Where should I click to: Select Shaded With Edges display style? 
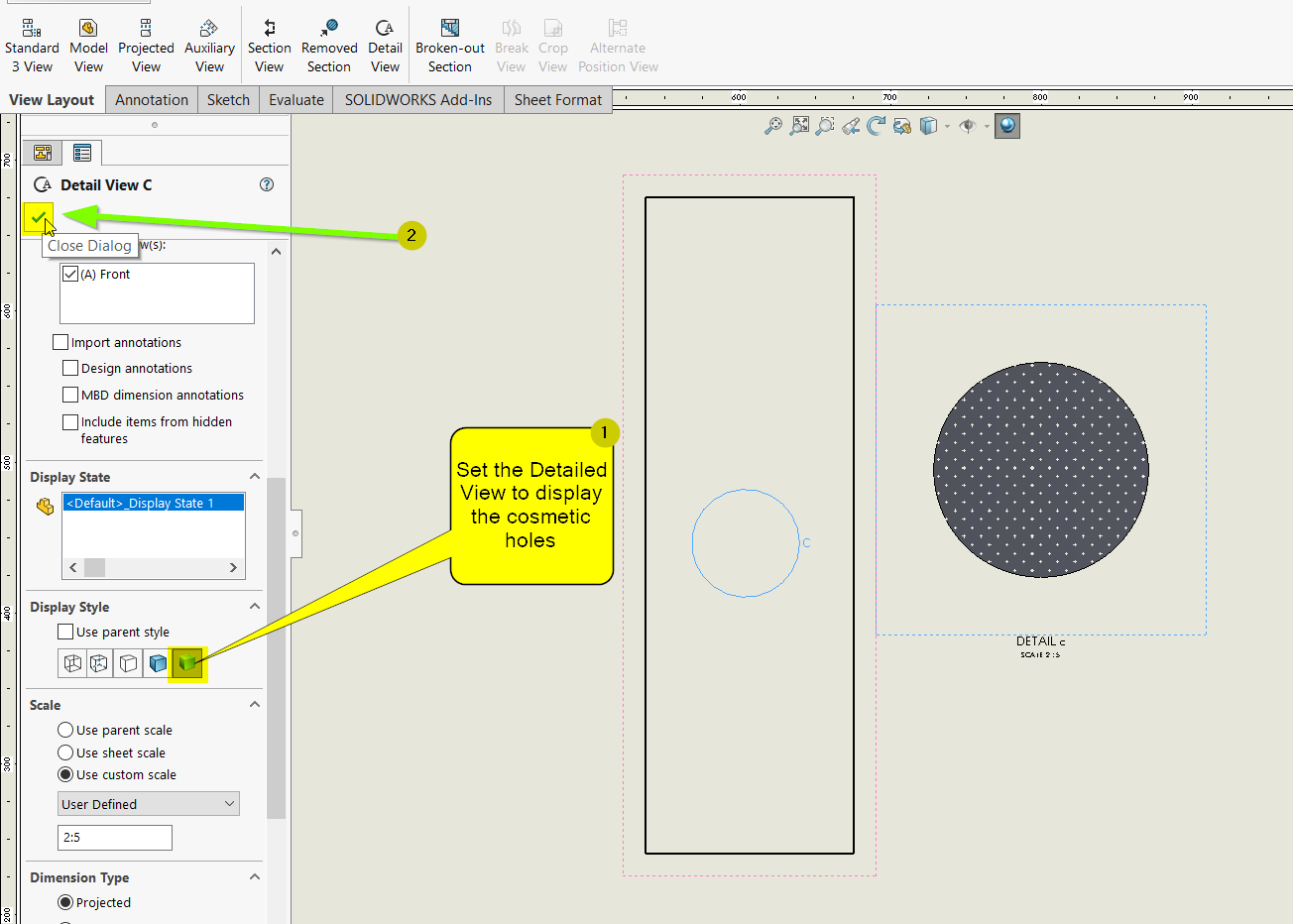[159, 663]
